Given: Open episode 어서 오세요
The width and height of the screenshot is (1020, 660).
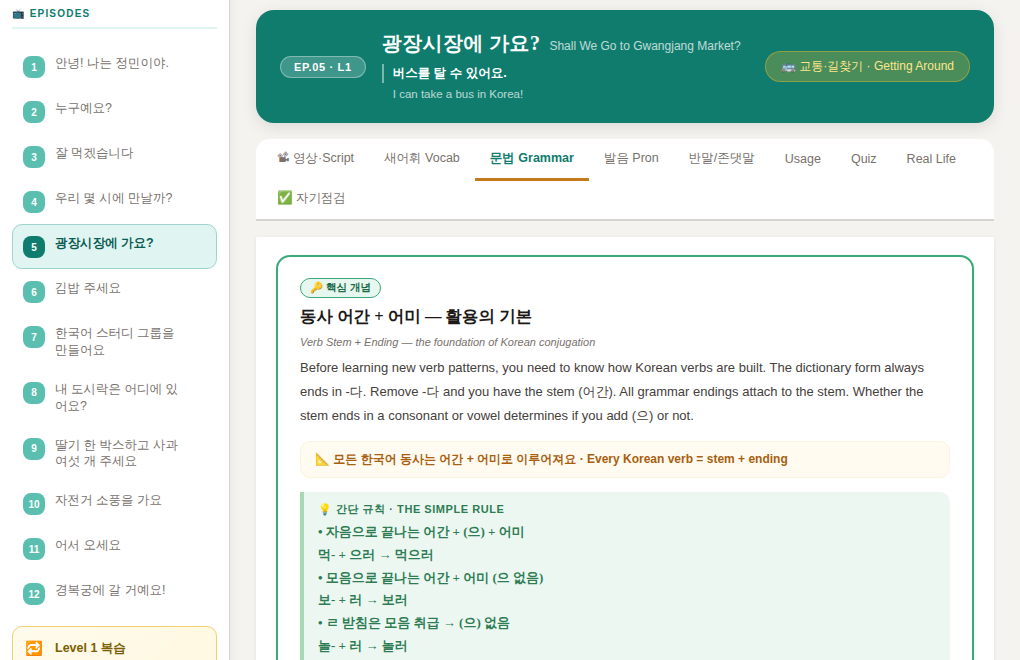Looking at the screenshot, I should pyautogui.click(x=114, y=549).
